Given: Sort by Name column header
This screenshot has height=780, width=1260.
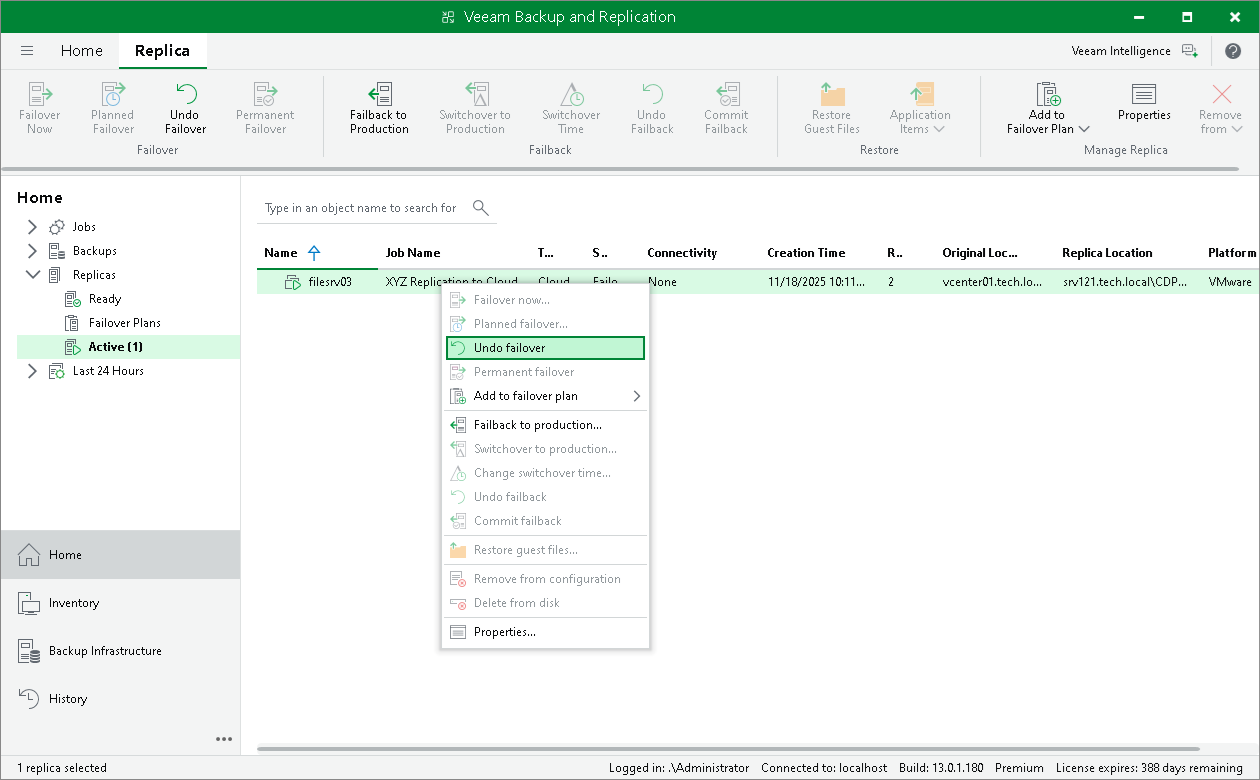Looking at the screenshot, I should point(281,253).
